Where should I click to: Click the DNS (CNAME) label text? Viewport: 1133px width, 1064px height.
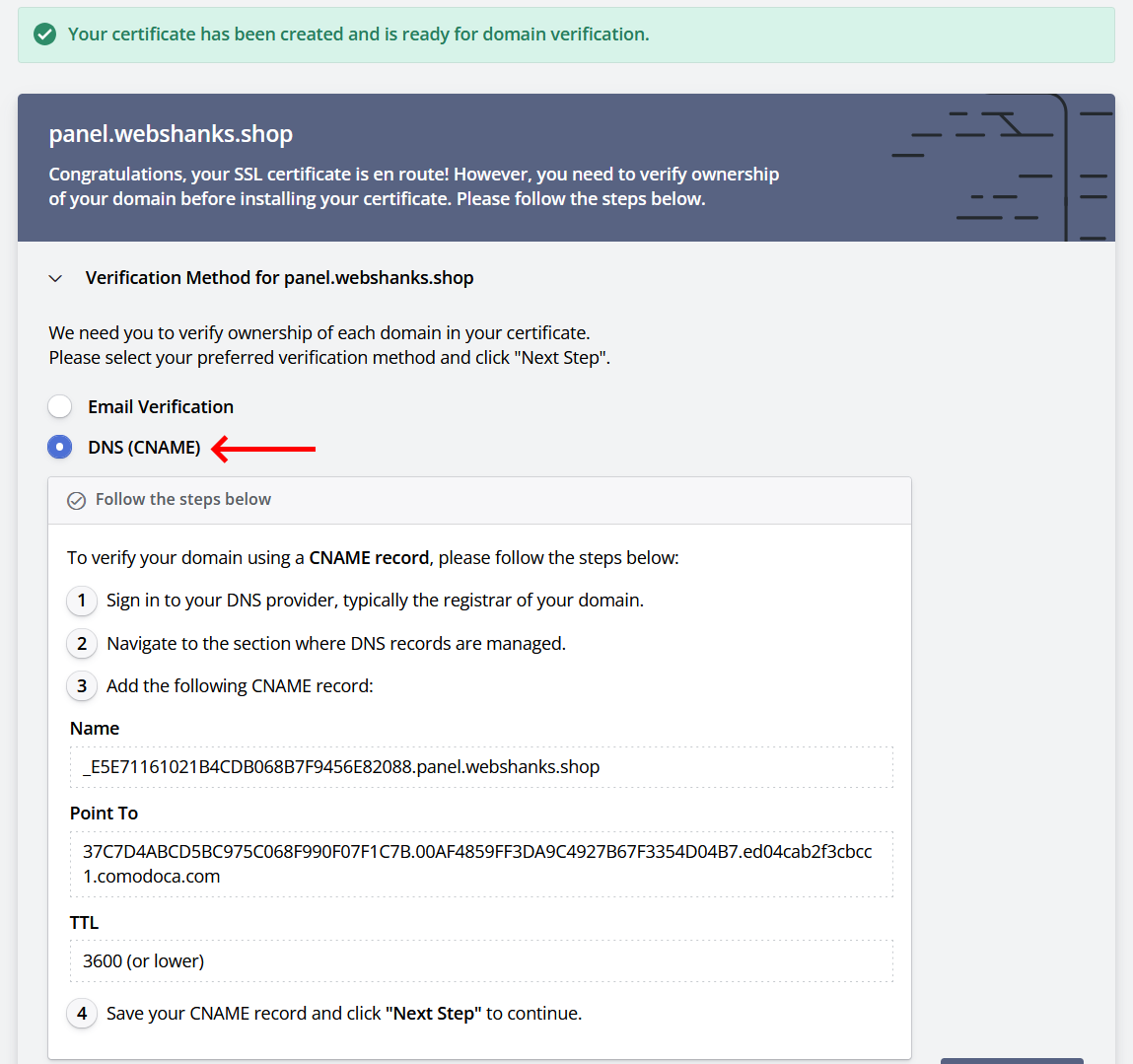coord(144,448)
